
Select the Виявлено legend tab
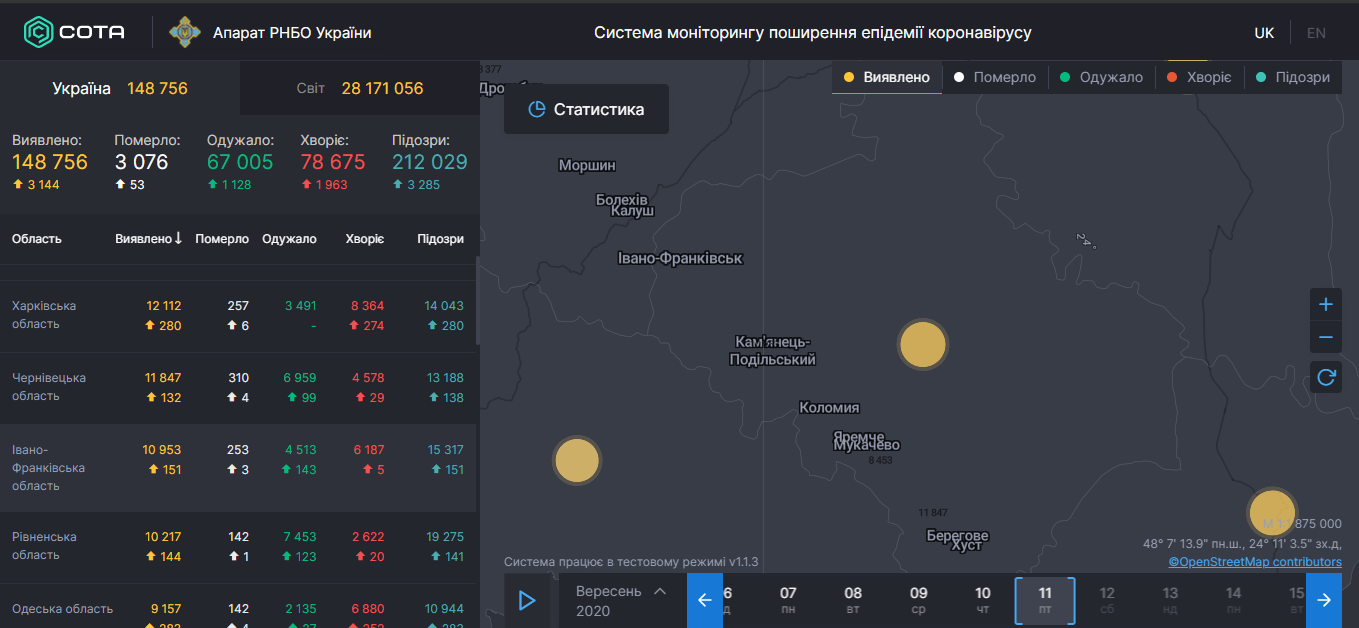pos(886,75)
